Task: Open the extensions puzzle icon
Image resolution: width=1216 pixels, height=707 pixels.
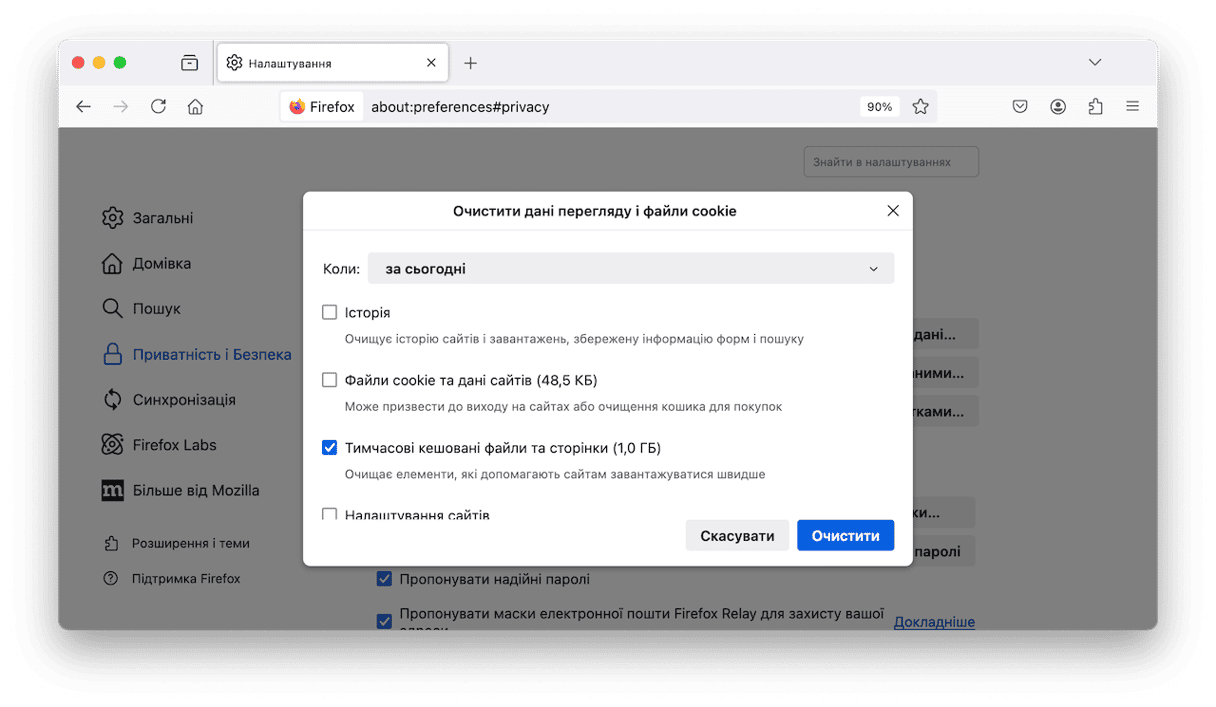Action: tap(1095, 106)
